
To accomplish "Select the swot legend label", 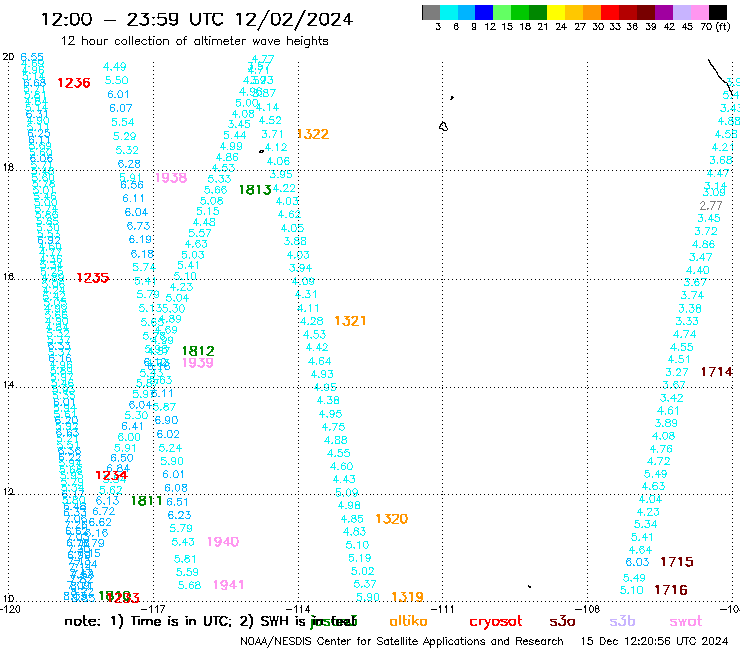I will click(x=685, y=622).
